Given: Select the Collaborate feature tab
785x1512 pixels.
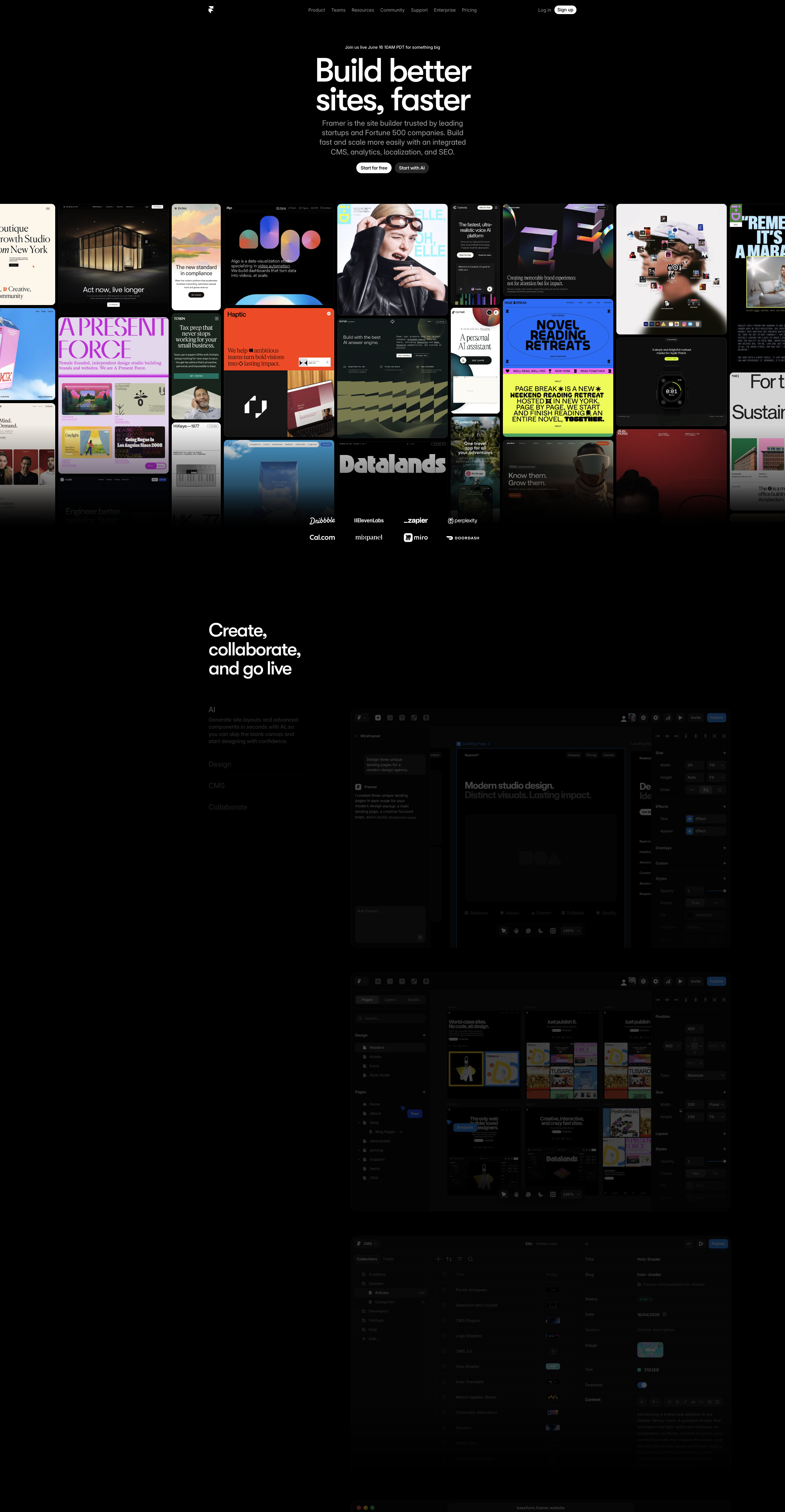Looking at the screenshot, I should [228, 807].
